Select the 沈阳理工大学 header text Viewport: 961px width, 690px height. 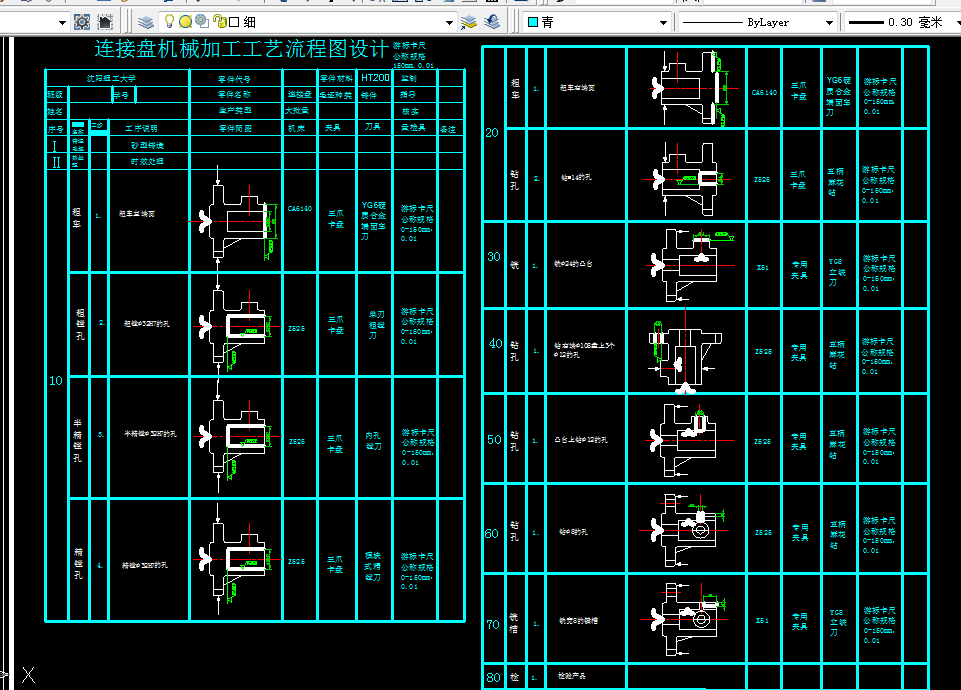[111, 78]
